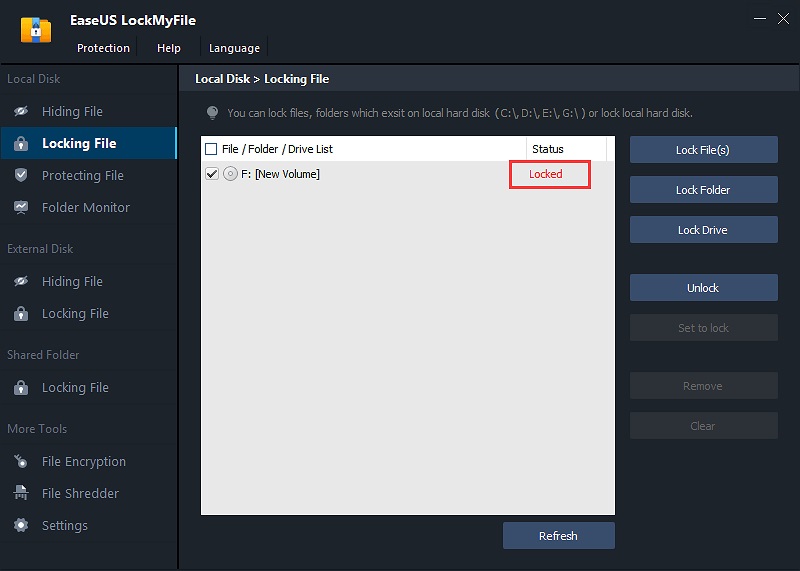Click the gear icon beside Settings
This screenshot has height=571, width=800.
(21, 525)
